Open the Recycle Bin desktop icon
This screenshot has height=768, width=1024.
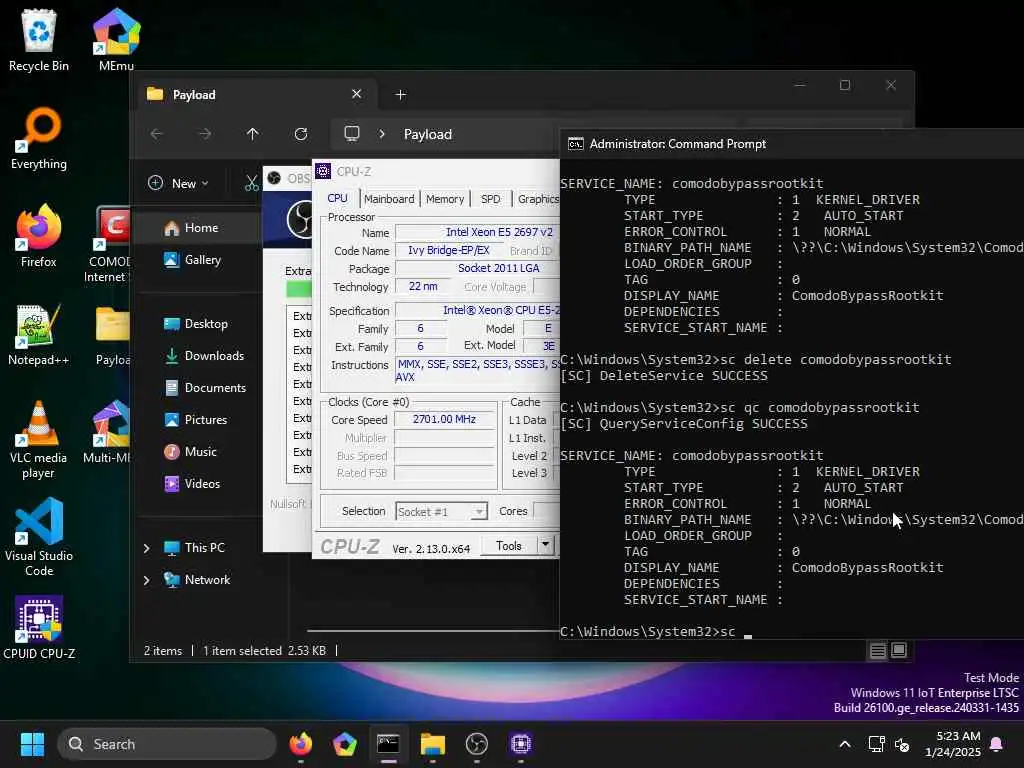pos(39,40)
